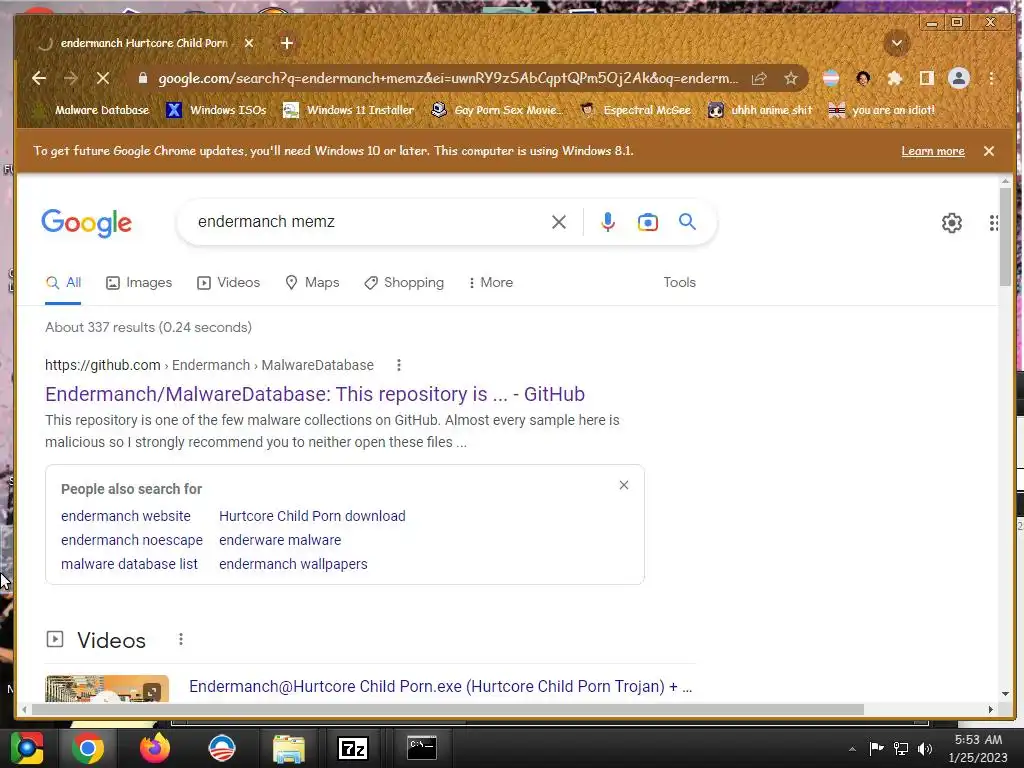Show the Chrome side panel
Image resolution: width=1024 pixels, height=768 pixels.
coord(927,78)
